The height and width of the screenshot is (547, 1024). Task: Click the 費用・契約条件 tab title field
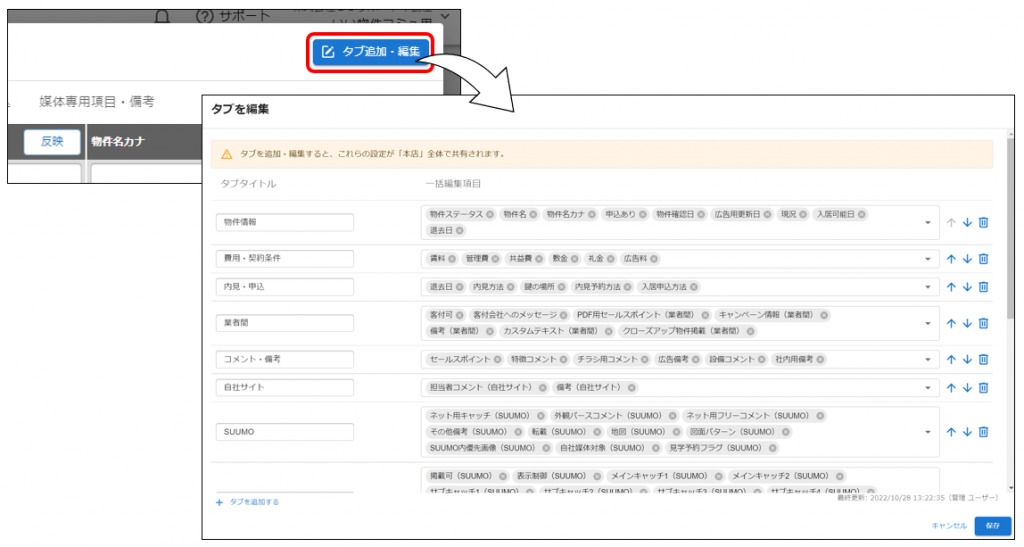[285, 258]
